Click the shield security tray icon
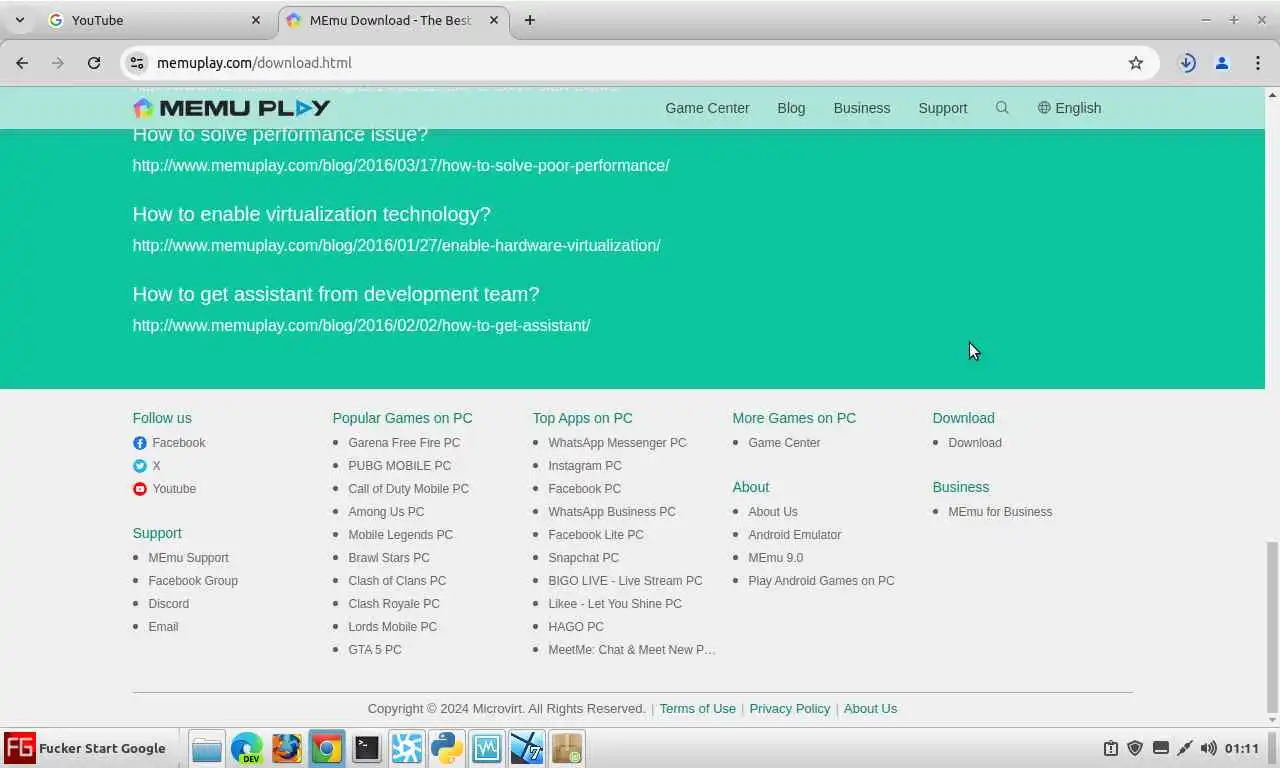Screen dimensions: 1280x768 (x=1135, y=748)
